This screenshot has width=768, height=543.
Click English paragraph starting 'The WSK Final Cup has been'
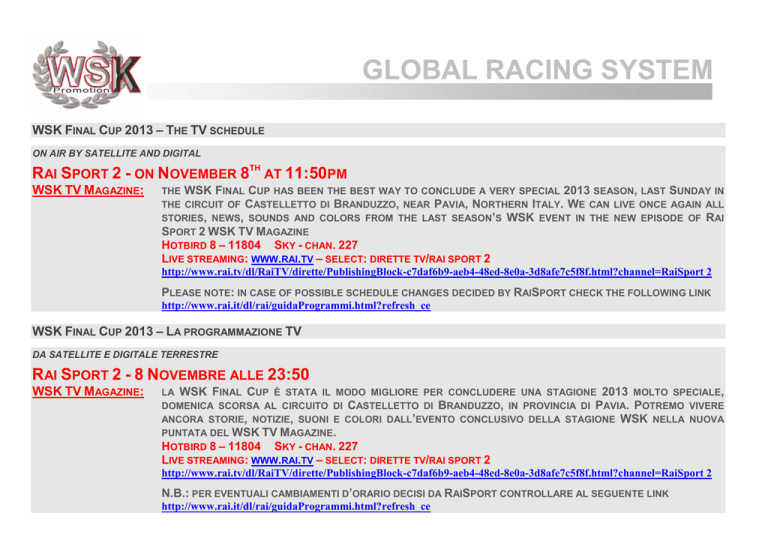443,211
